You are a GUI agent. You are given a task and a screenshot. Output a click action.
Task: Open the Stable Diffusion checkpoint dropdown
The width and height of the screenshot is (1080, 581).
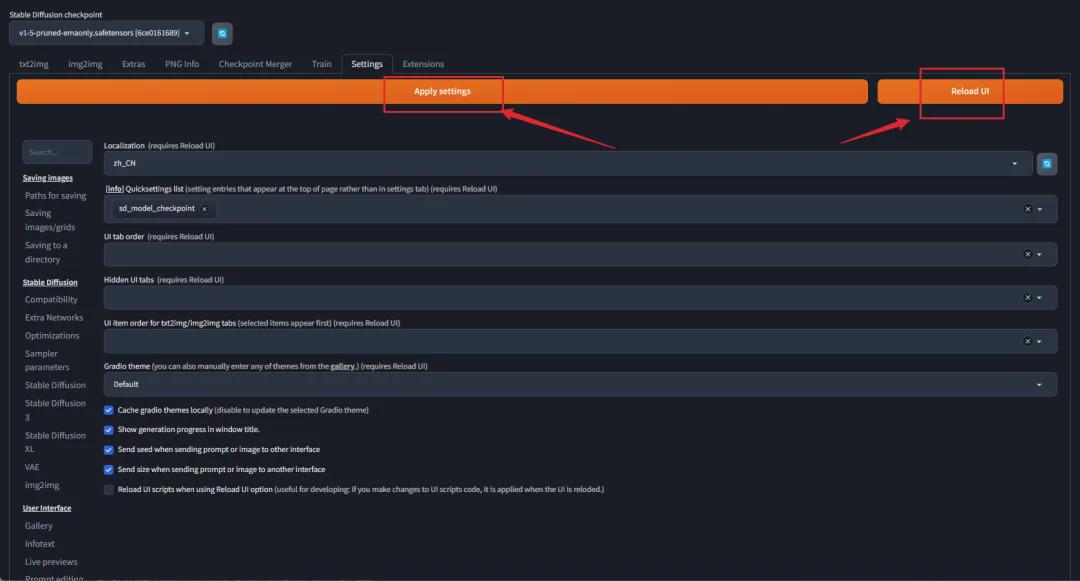106,33
